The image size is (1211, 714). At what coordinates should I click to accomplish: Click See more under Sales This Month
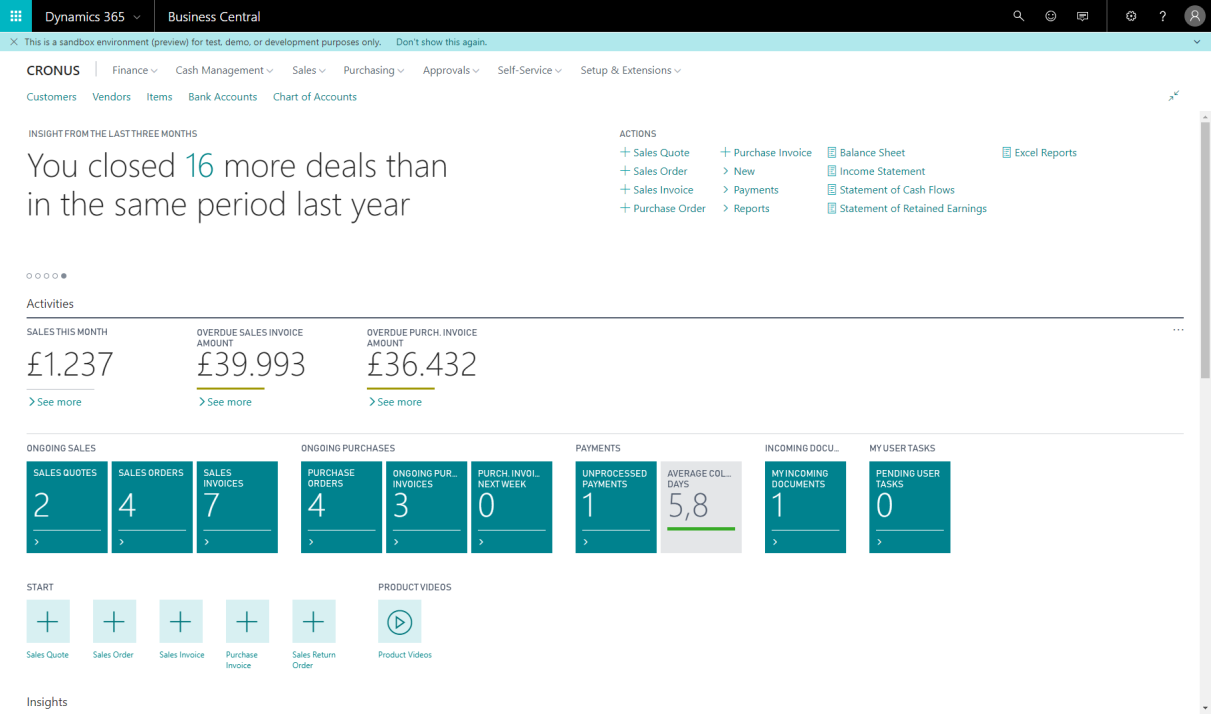point(56,402)
